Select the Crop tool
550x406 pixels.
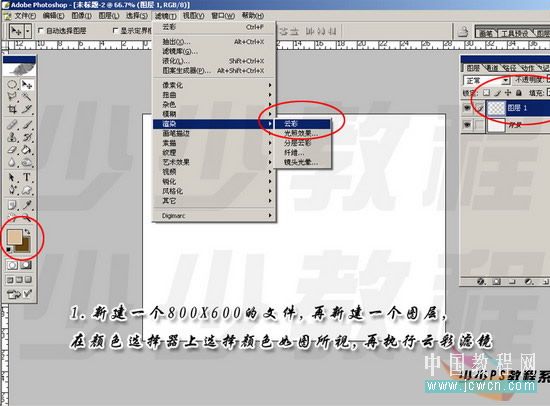tap(12, 109)
